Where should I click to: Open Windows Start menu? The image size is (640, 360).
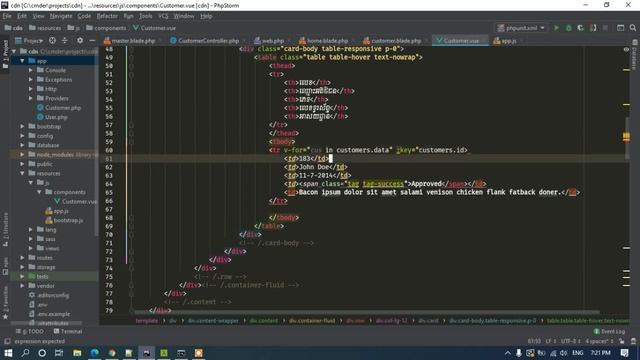tap(8, 353)
